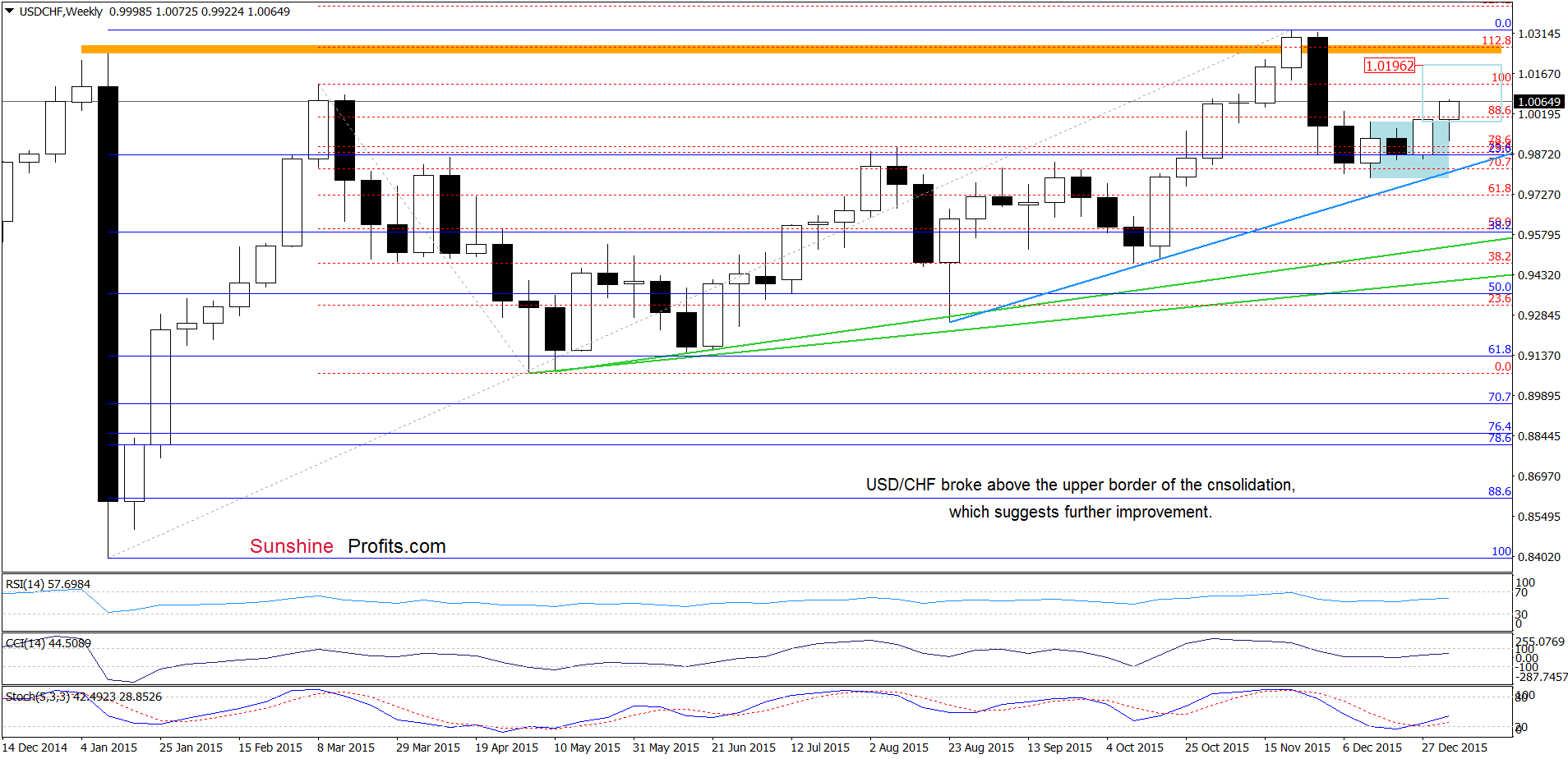Viewport: 1568px width, 759px height.
Task: Click the Stoch(5,3,3) indicator label
Action: point(84,697)
